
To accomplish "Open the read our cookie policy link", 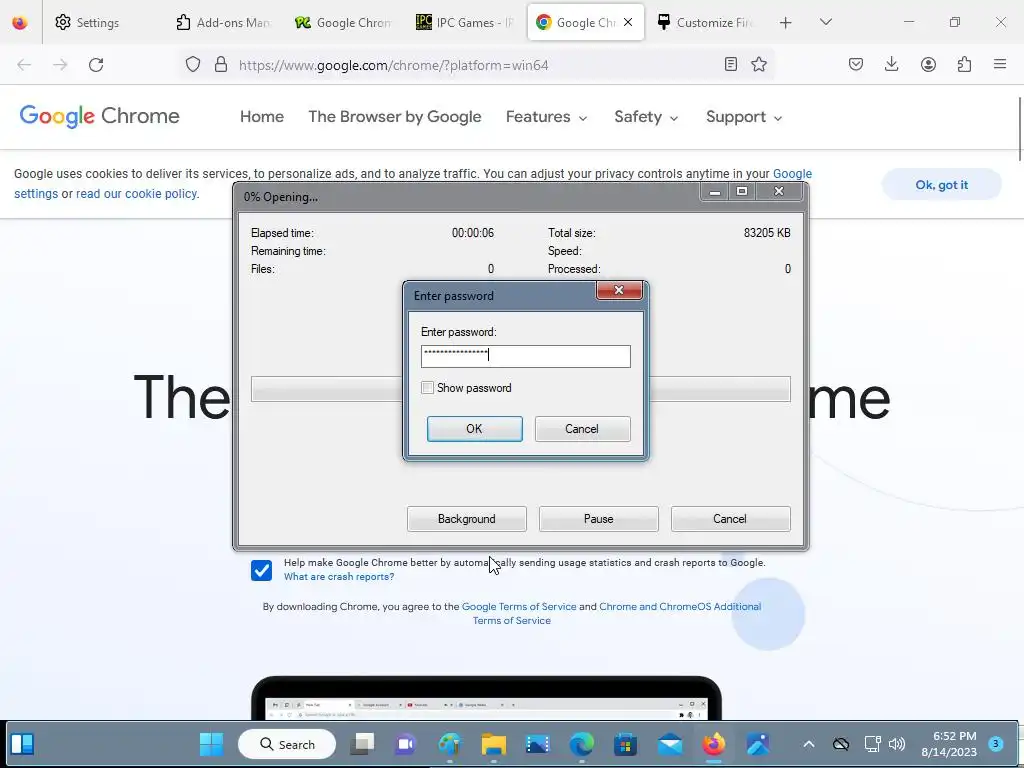I will point(136,194).
